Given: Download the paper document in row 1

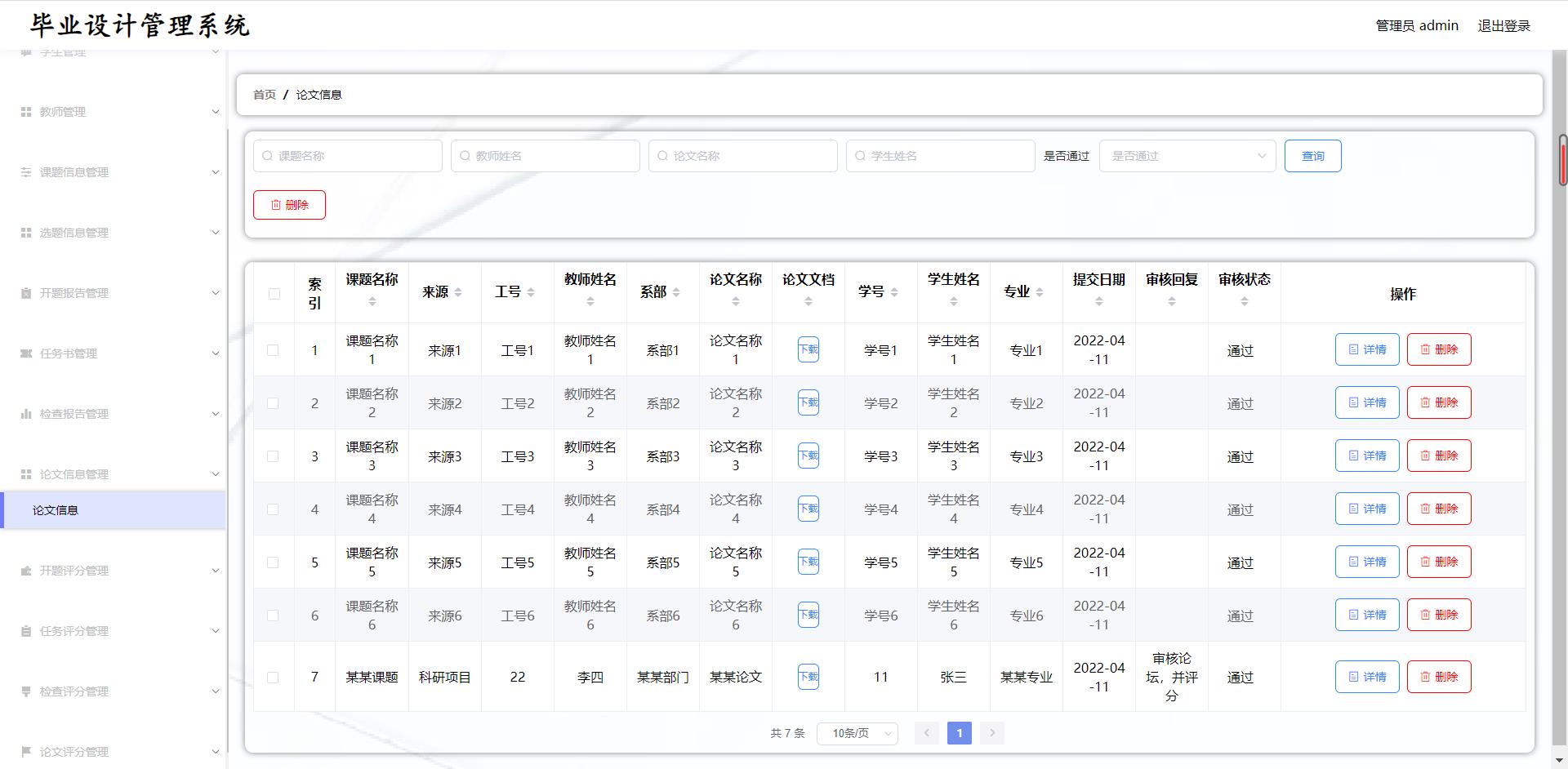Looking at the screenshot, I should (x=808, y=349).
